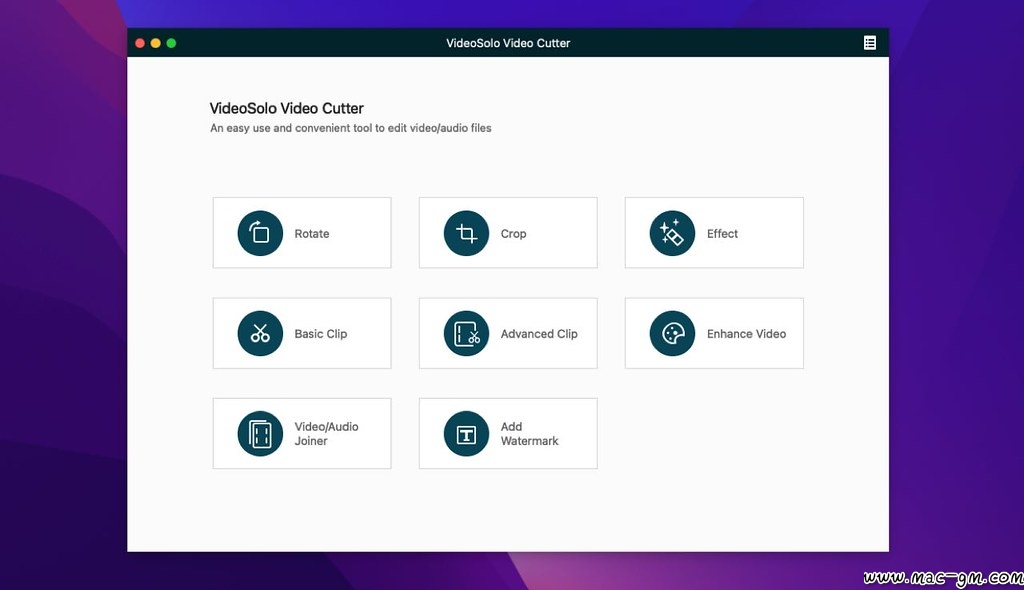Image resolution: width=1024 pixels, height=590 pixels.
Task: Click the Rotate circular icon
Action: (x=260, y=233)
